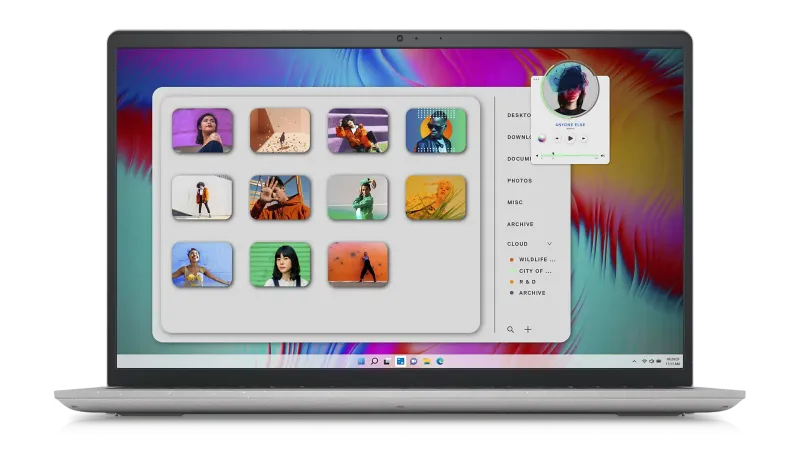
Task: Skip to the next track in music player
Action: 584,138
